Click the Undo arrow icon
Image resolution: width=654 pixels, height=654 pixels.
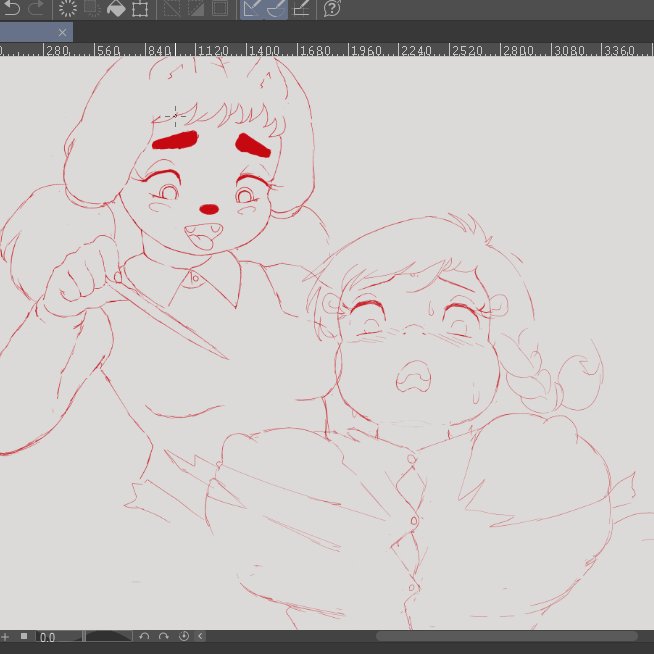coord(12,9)
